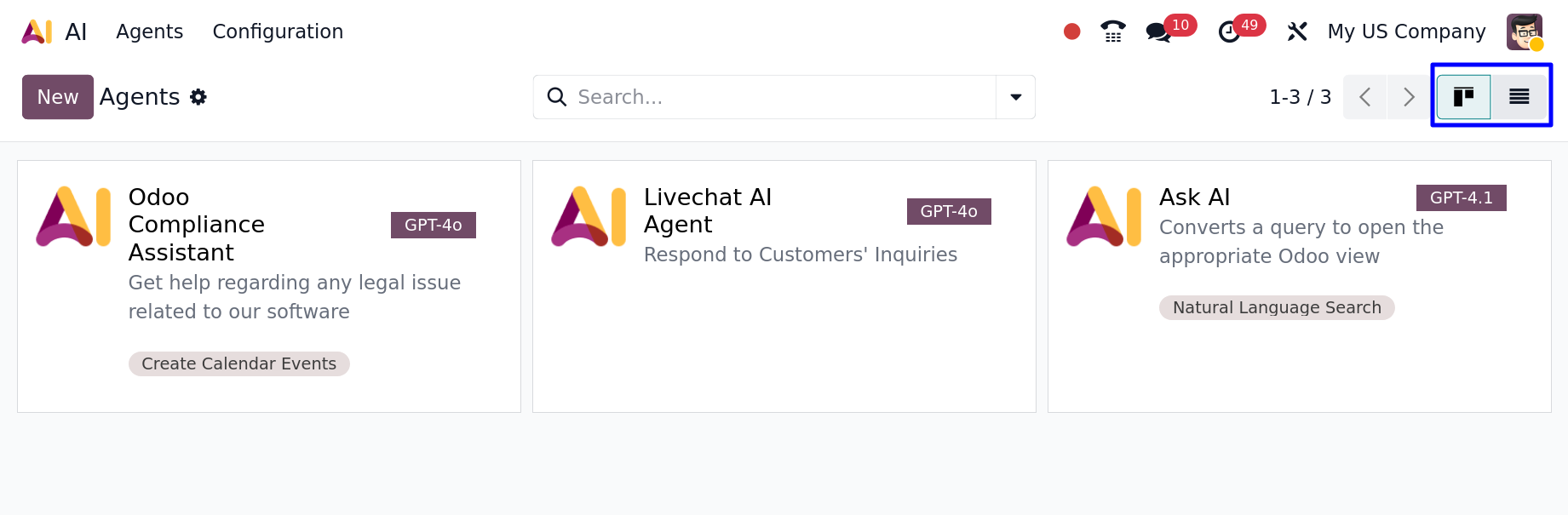The image size is (1568, 515).
Task: Open the activities clock icon
Action: click(1229, 32)
